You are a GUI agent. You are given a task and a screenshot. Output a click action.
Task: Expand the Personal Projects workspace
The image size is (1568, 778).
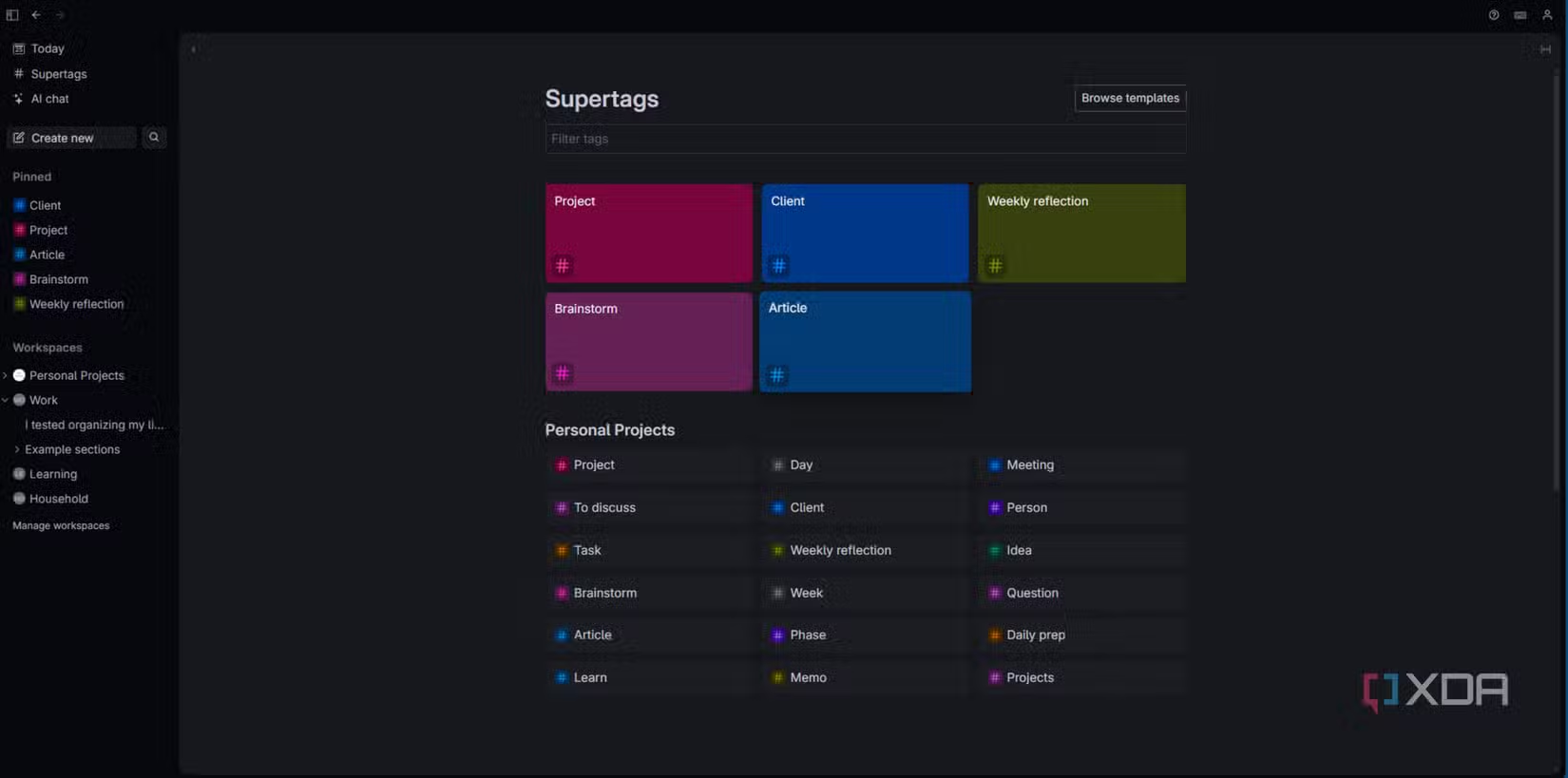(x=6, y=376)
